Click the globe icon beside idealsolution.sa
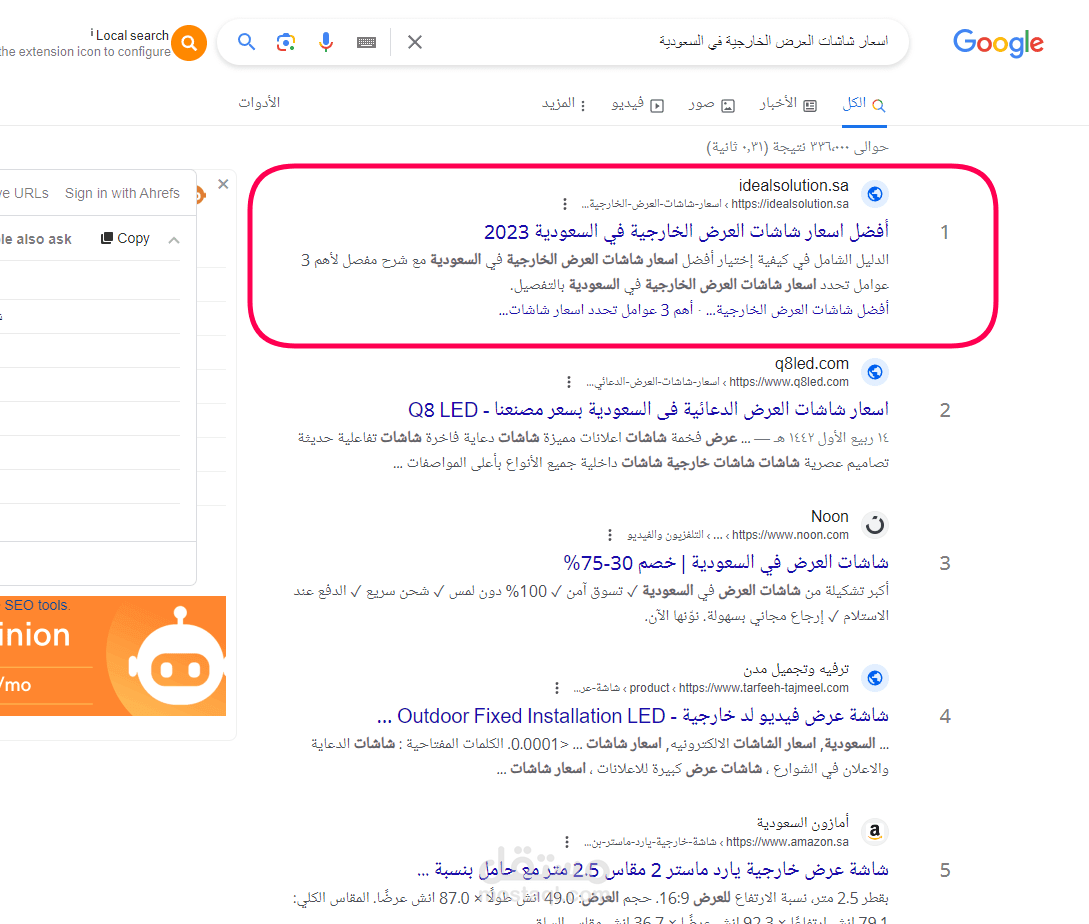The image size is (1089, 924). tap(875, 194)
